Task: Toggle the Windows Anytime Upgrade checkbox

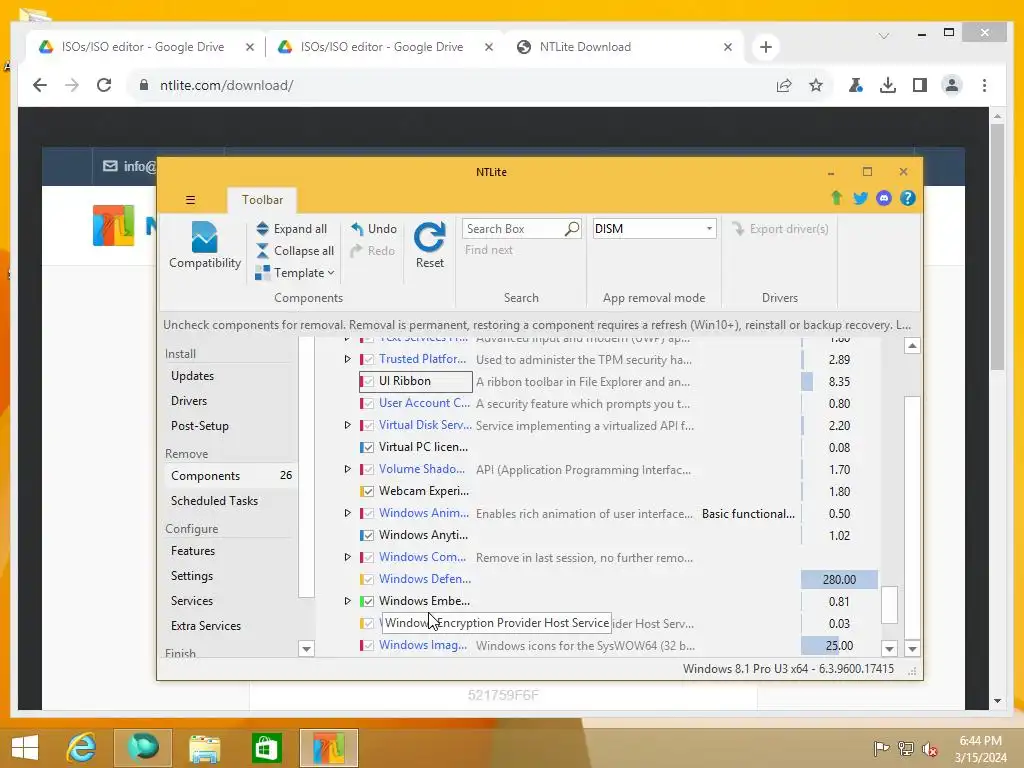Action: [x=368, y=536]
